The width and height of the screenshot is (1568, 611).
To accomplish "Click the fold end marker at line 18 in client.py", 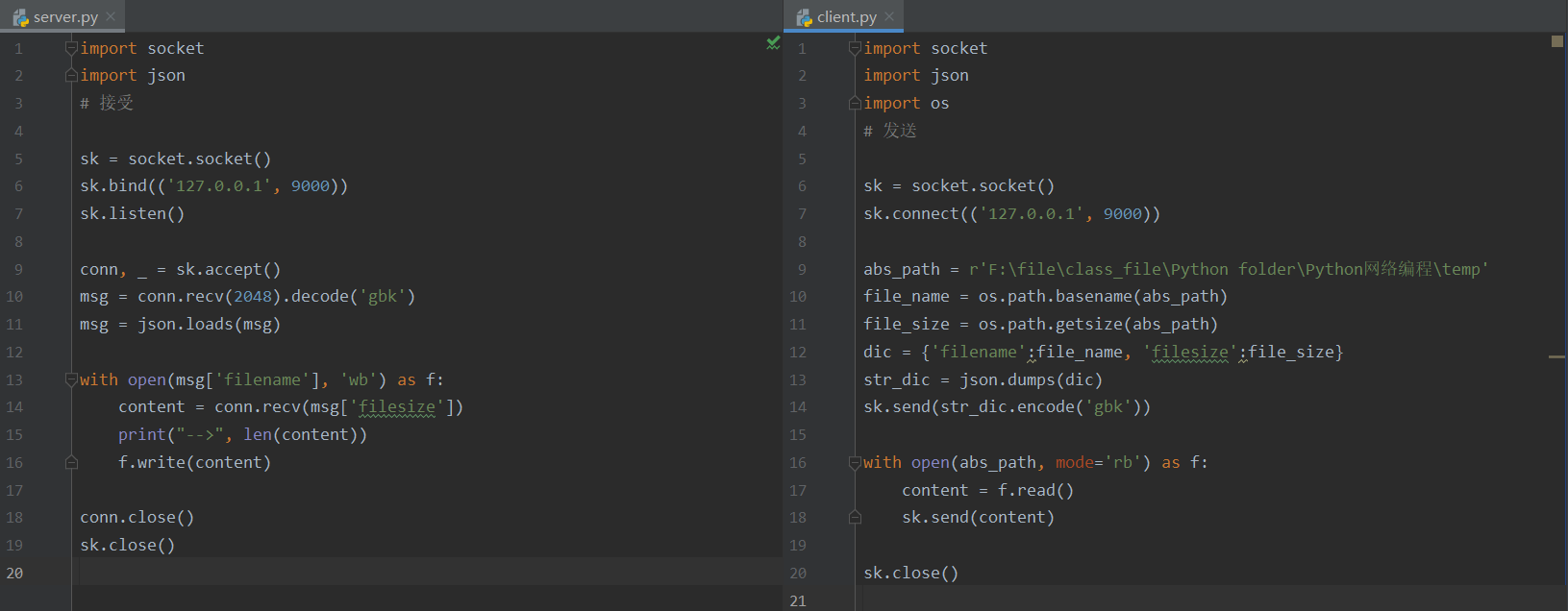I will (855, 517).
